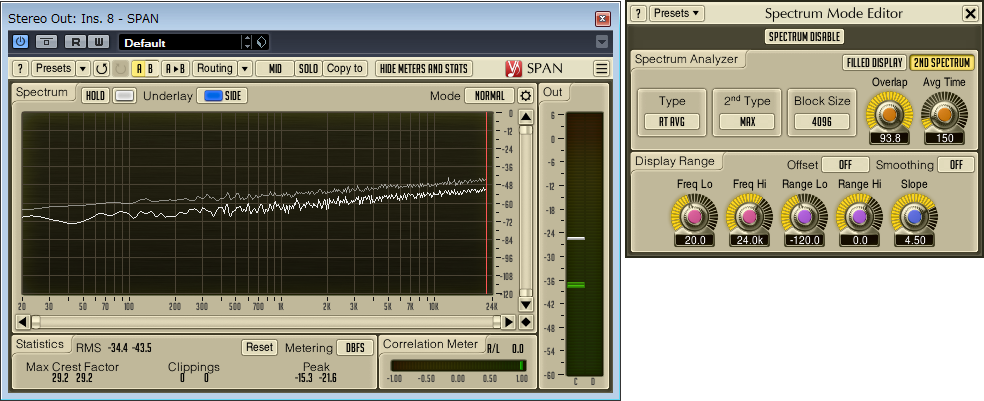Switch the A/B state toggle
984x401 pixels.
point(145,68)
